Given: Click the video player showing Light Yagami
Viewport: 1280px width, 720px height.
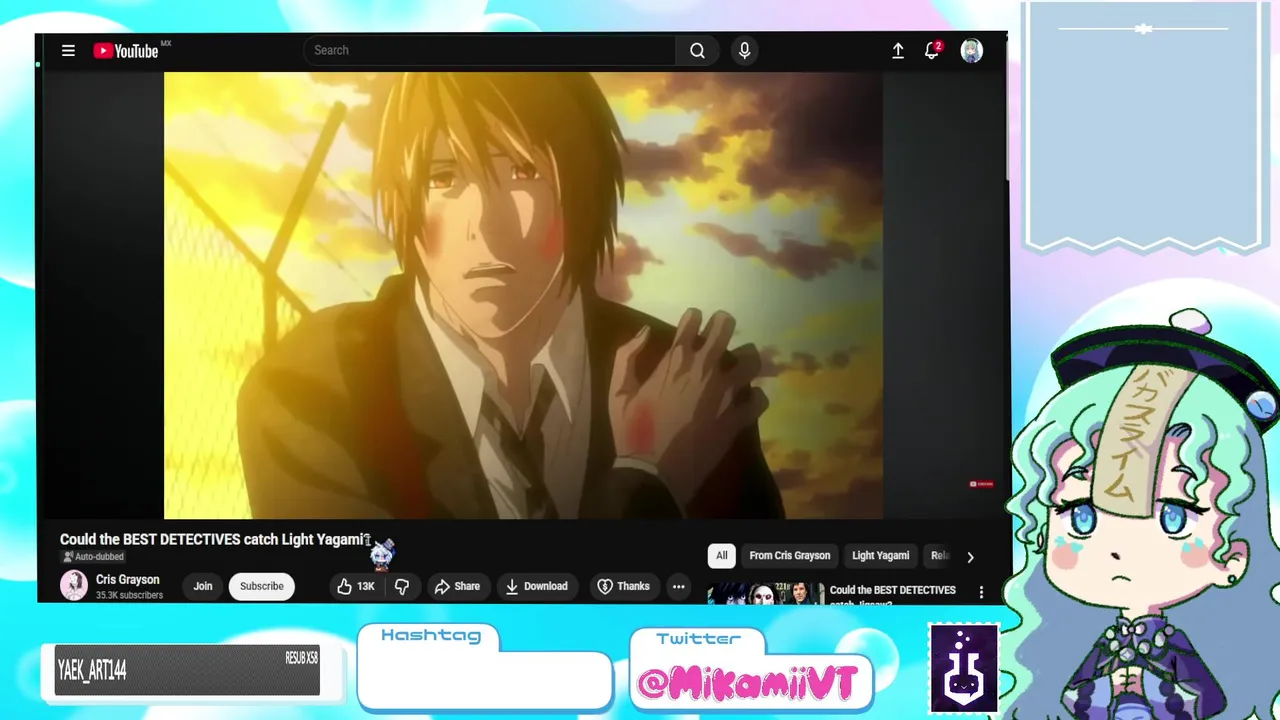Looking at the screenshot, I should pos(523,295).
